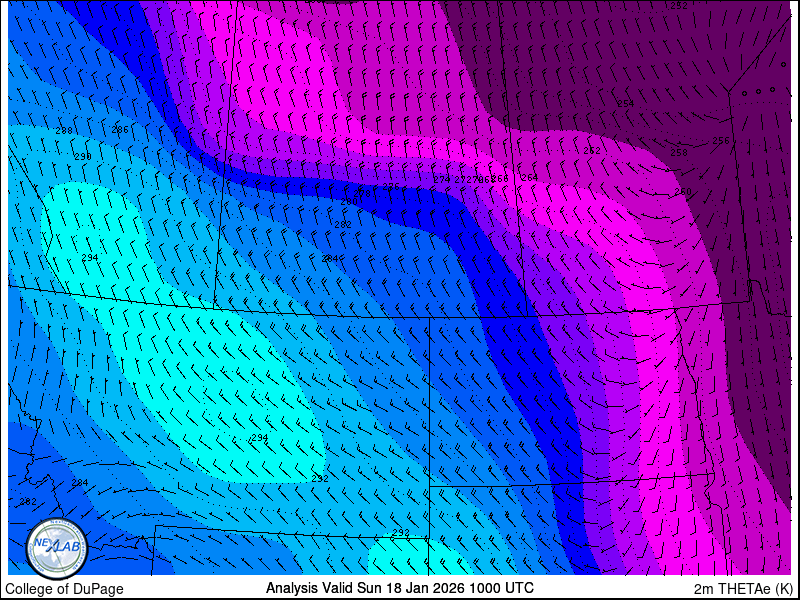Image resolution: width=800 pixels, height=600 pixels.
Task: Click the 274 contour label
Action: 442,180
